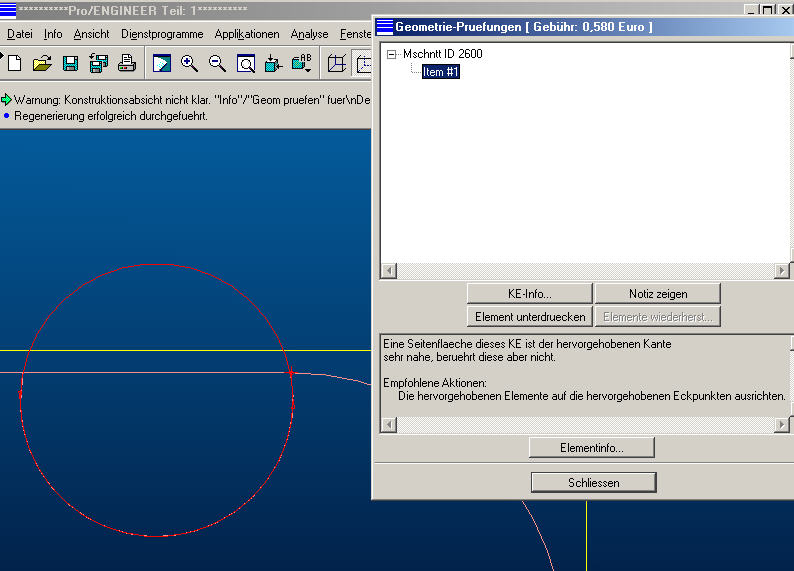Zoom in with the plus magnifier icon

pyautogui.click(x=189, y=64)
